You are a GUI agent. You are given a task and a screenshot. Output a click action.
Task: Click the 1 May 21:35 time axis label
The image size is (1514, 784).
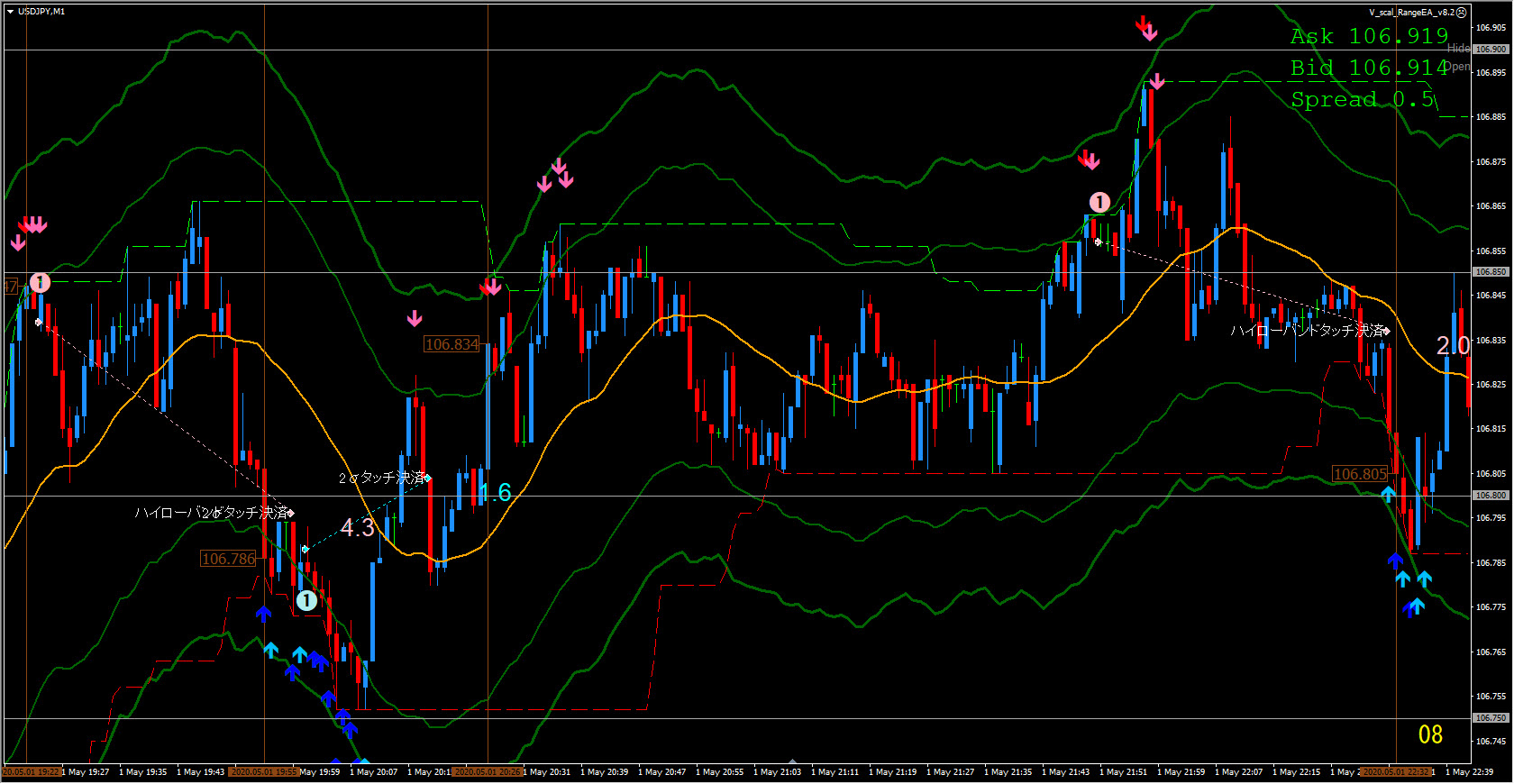pyautogui.click(x=1008, y=772)
